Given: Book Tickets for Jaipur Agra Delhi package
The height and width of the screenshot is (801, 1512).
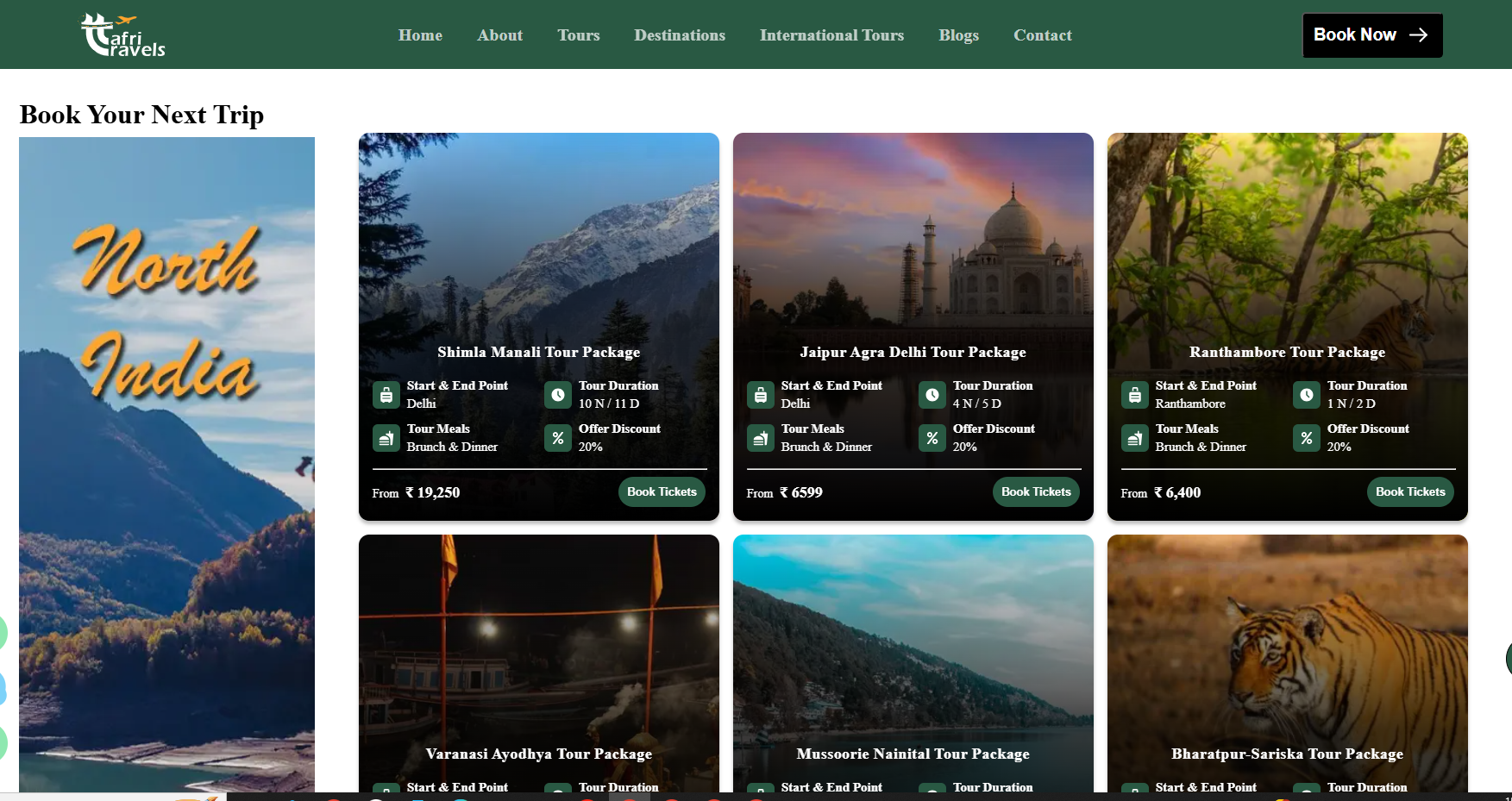Looking at the screenshot, I should pyautogui.click(x=1036, y=491).
